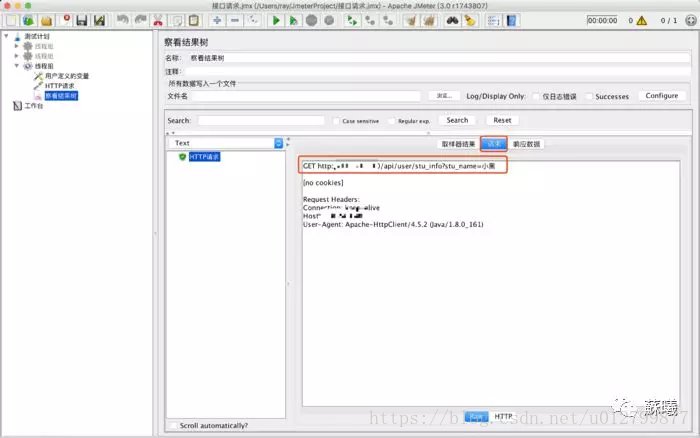This screenshot has height=438, width=700.
Task: Switch to the 响应数据 tab
Action: point(526,144)
